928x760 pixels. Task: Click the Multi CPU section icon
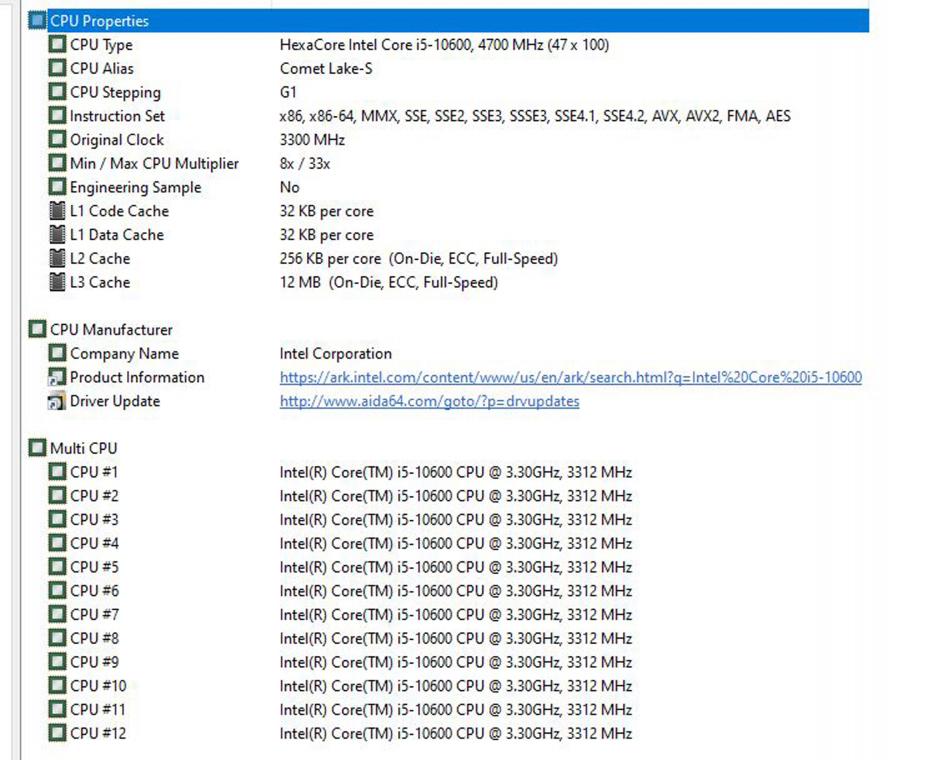(x=37, y=449)
